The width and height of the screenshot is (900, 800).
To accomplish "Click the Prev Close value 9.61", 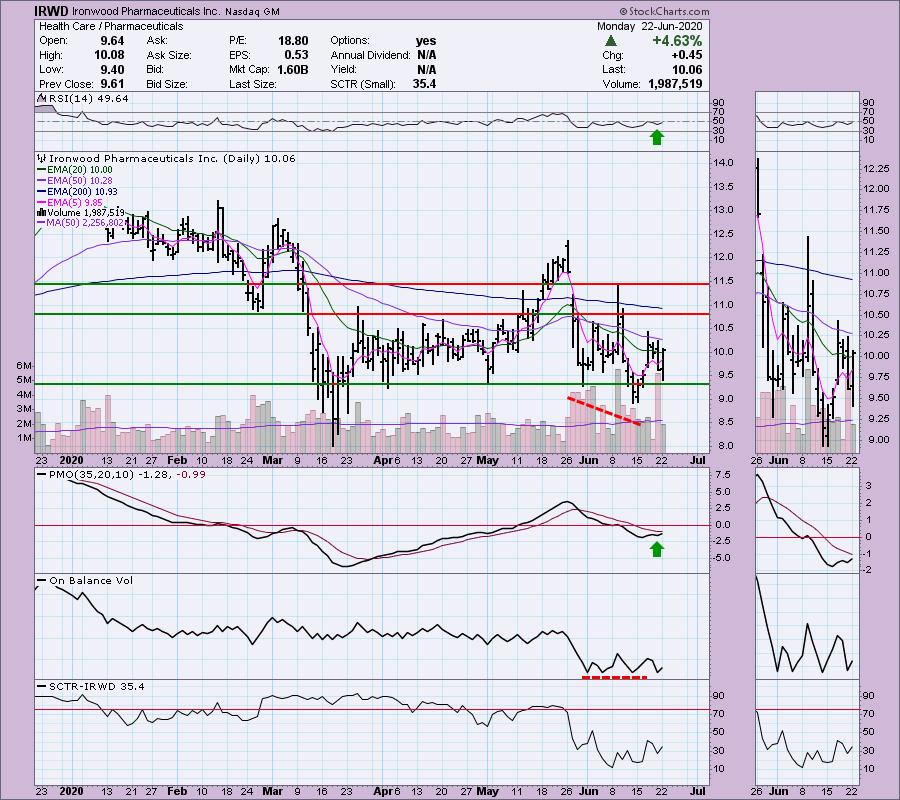I will point(112,84).
